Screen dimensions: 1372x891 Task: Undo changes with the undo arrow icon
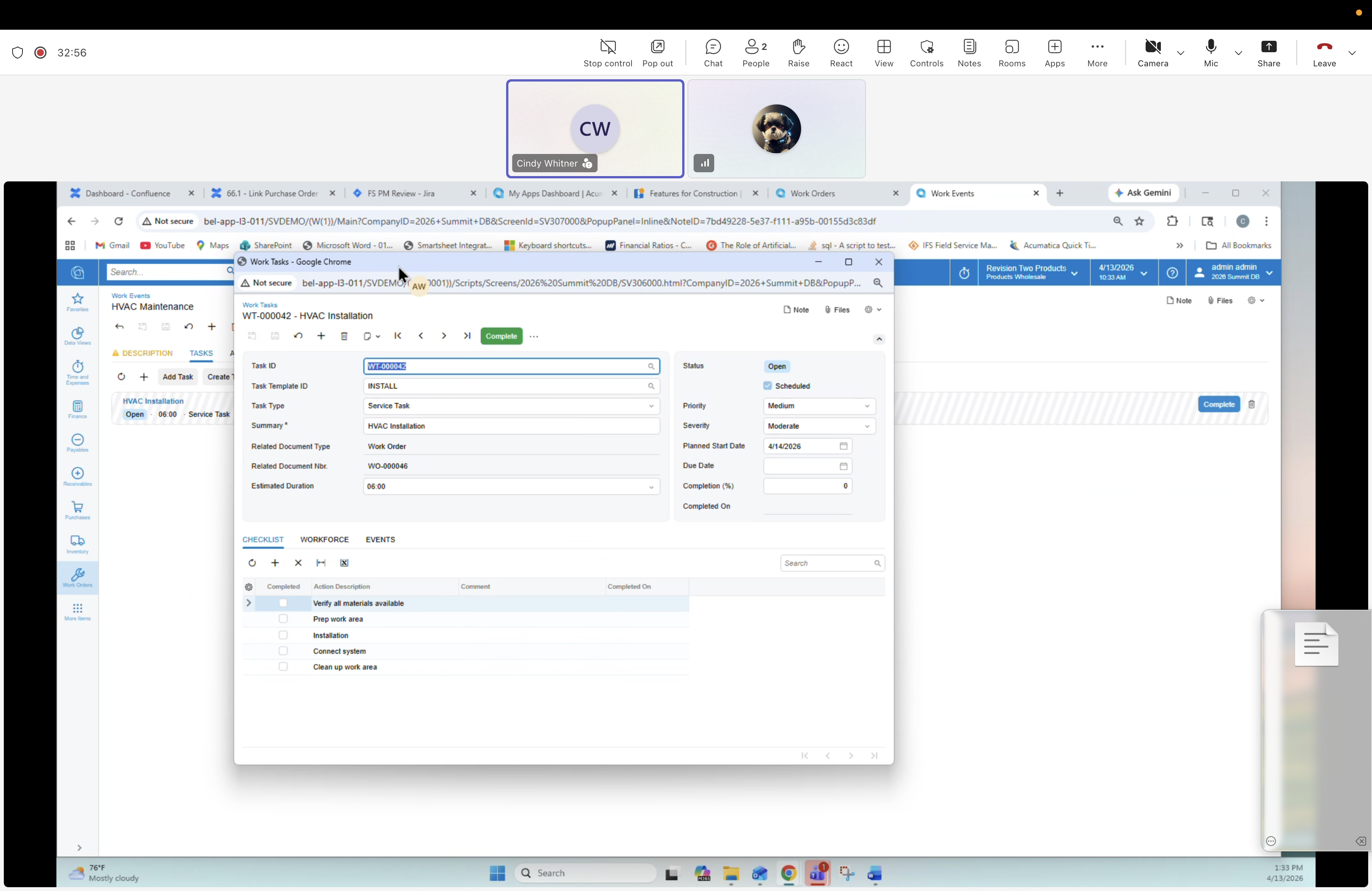(298, 336)
